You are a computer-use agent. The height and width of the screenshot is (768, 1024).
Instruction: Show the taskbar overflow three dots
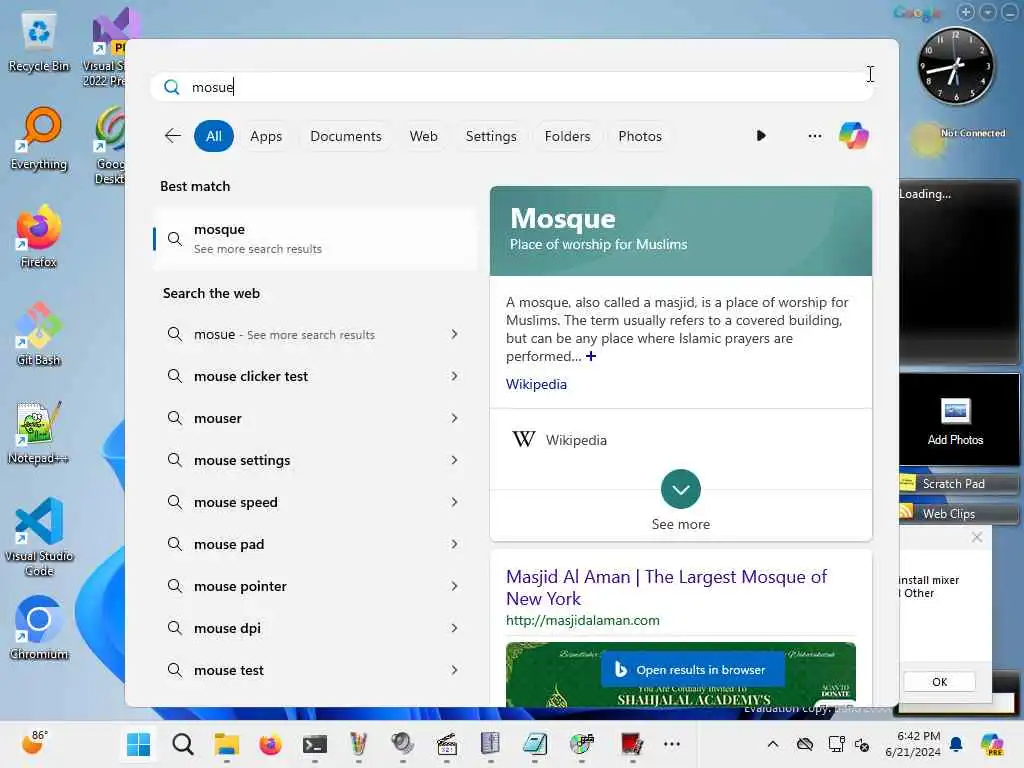click(x=671, y=744)
